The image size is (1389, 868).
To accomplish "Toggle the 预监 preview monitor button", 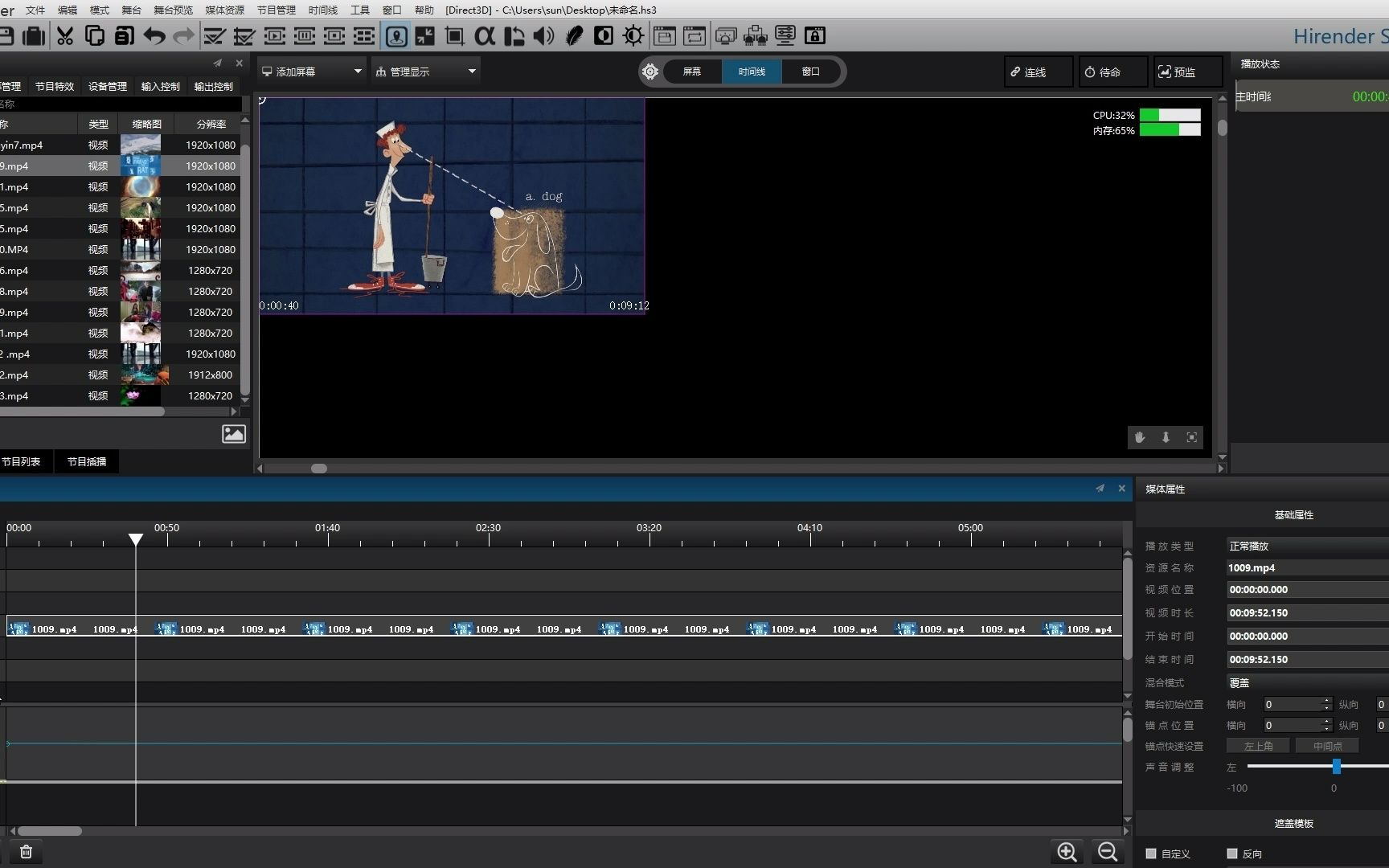I will coord(1188,72).
